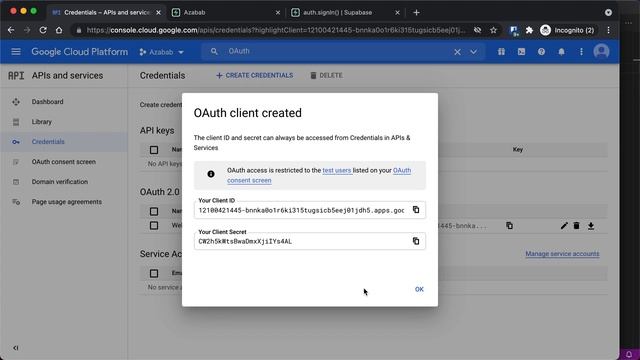Download the OAuth client JSON
Screen dimensions: 640x360
click(591, 225)
